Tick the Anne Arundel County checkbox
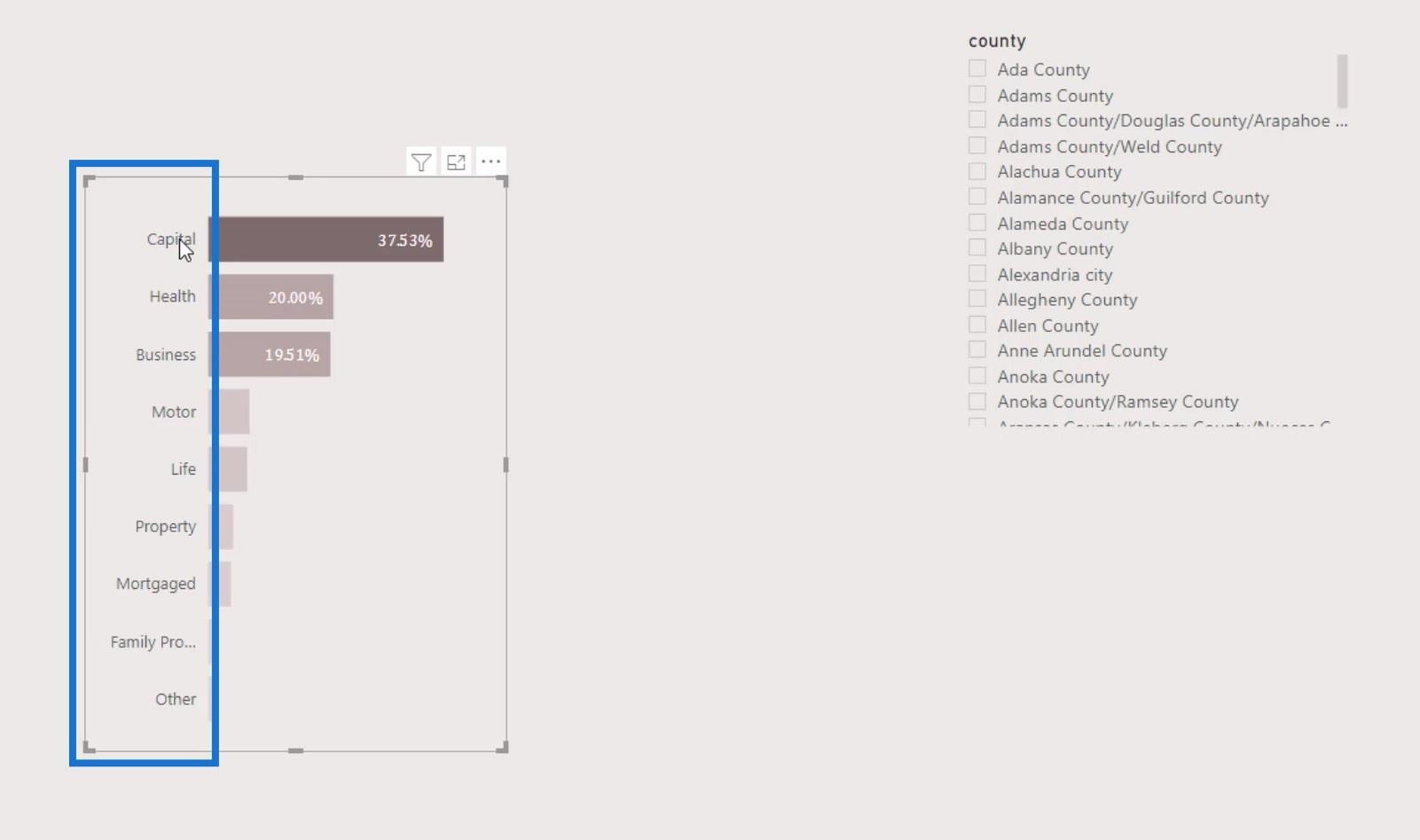This screenshot has width=1420, height=840. coord(977,349)
